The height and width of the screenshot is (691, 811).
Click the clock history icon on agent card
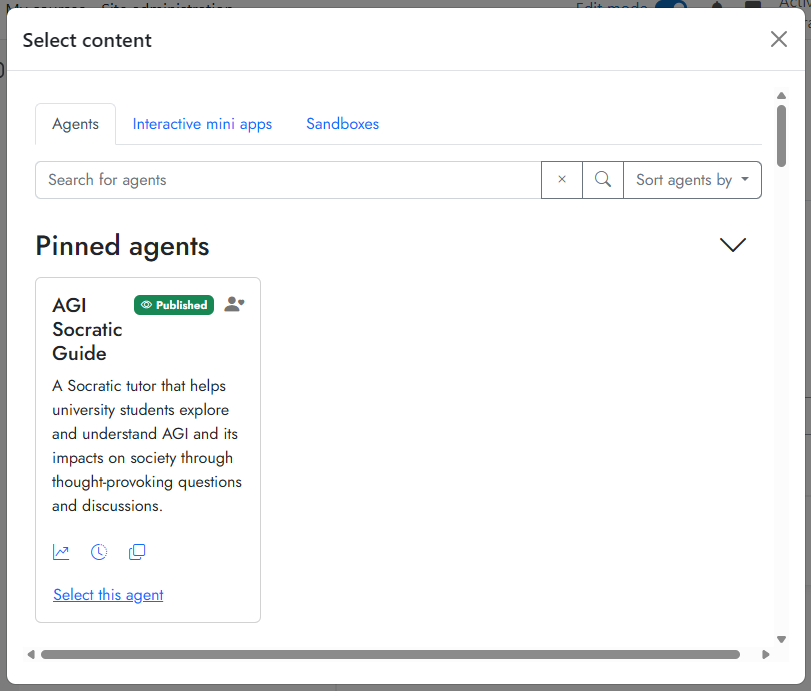pos(99,552)
